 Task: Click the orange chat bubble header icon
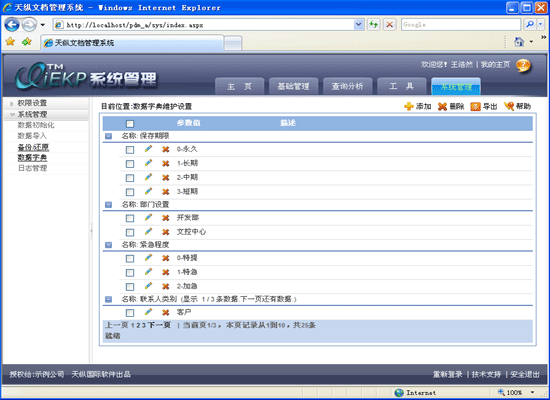coord(523,66)
